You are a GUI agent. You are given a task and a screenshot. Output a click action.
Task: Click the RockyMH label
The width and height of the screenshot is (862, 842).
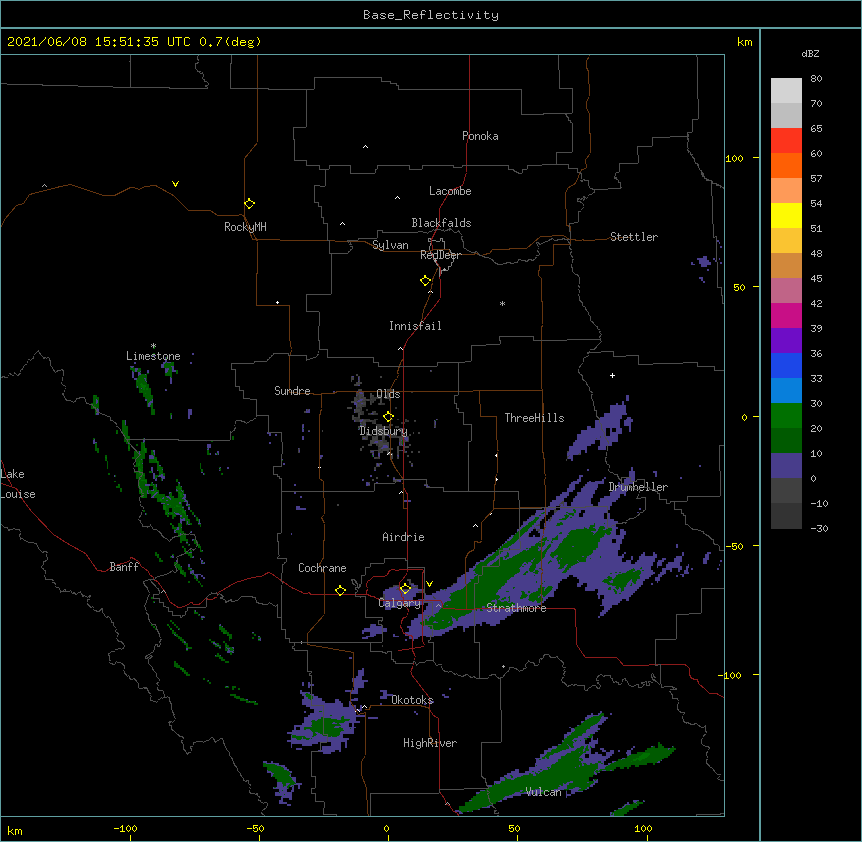point(245,227)
